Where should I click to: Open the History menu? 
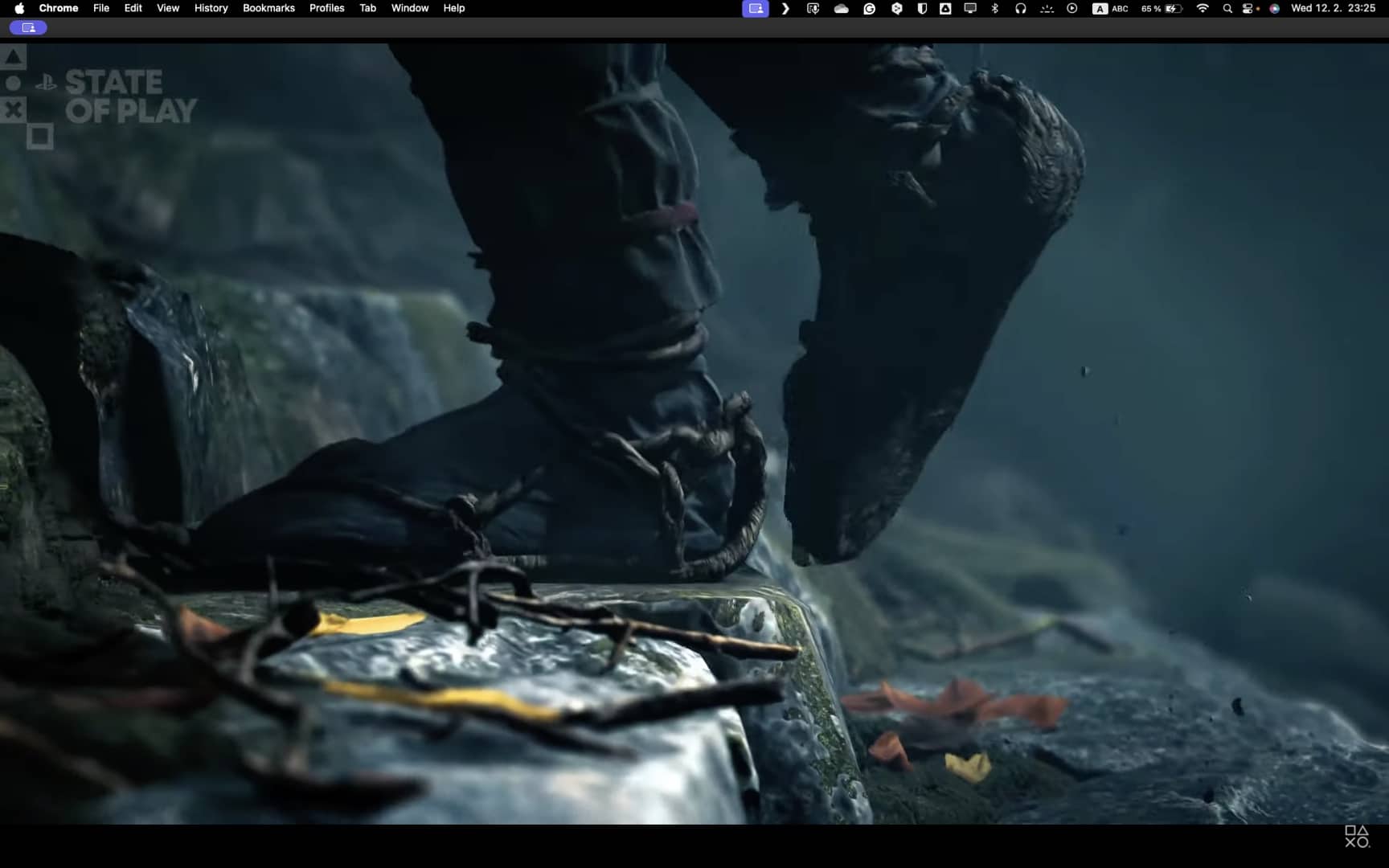pyautogui.click(x=211, y=8)
